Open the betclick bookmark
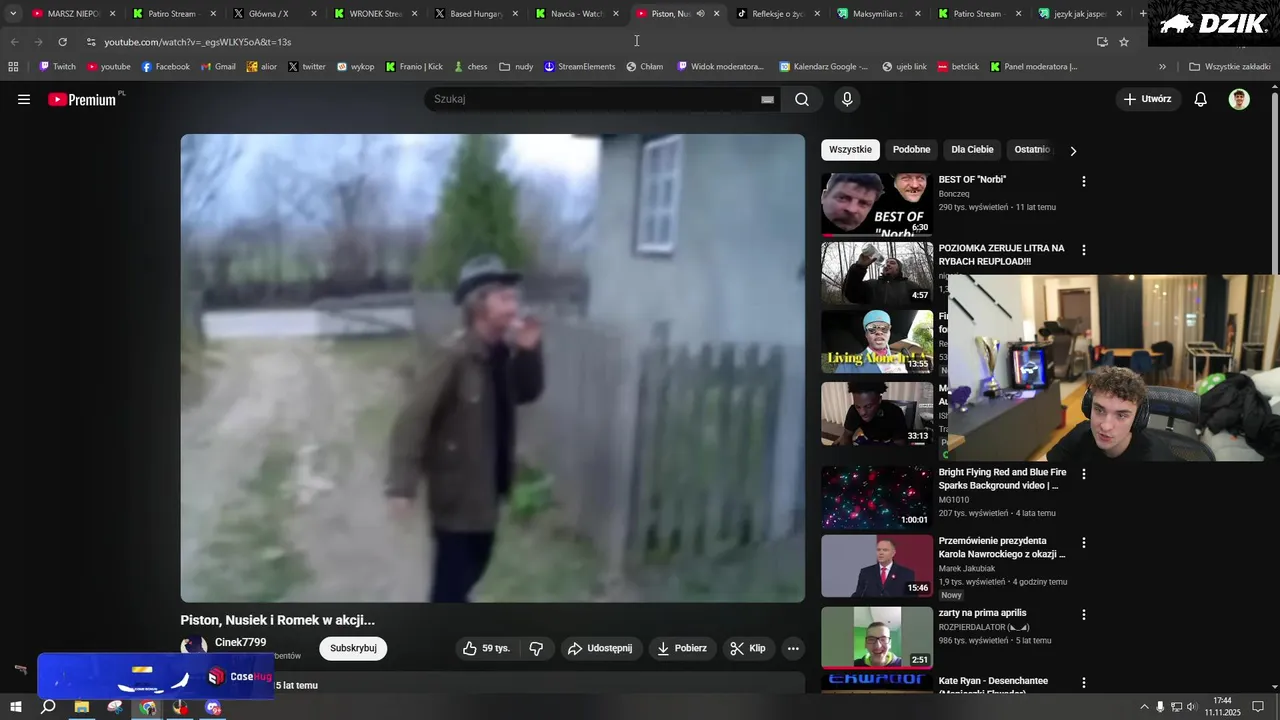Viewport: 1280px width, 720px height. click(958, 67)
